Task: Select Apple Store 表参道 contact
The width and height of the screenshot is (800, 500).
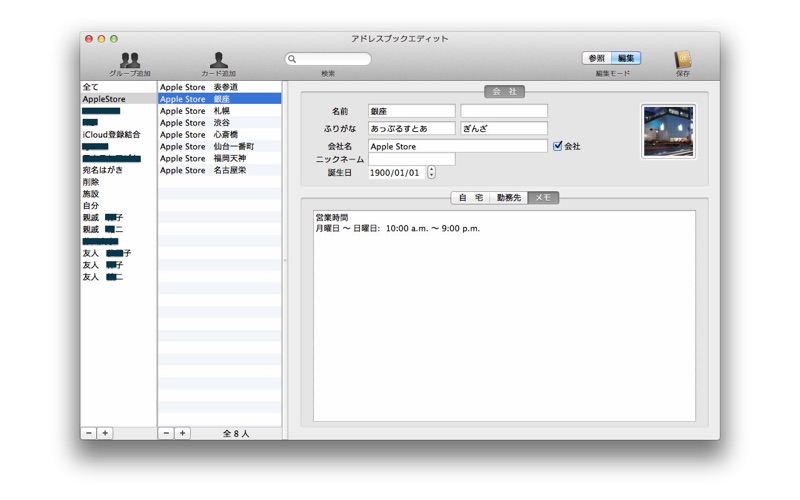Action: click(x=219, y=87)
